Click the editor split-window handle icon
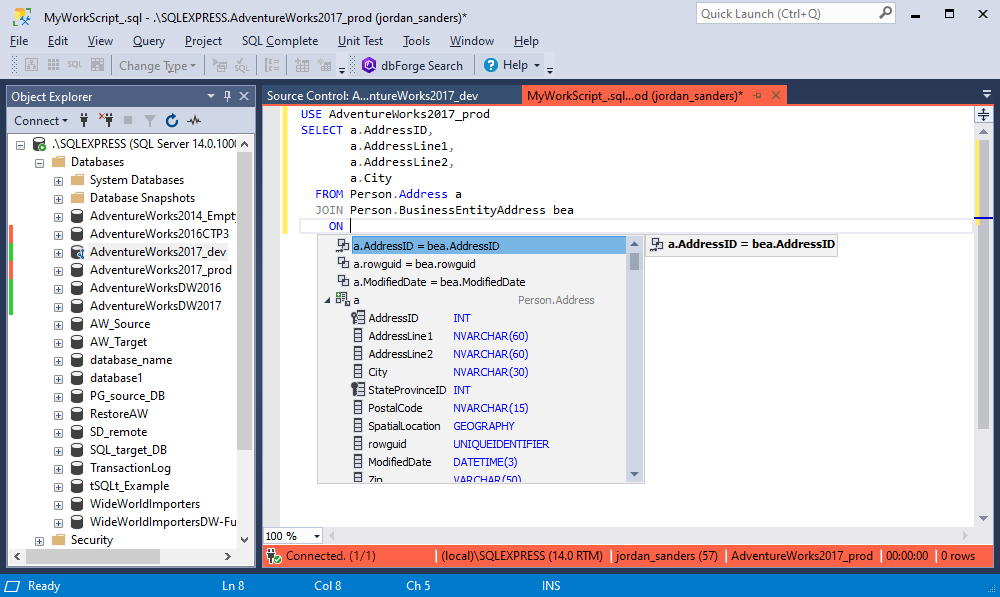The height and width of the screenshot is (597, 1000). coord(982,115)
